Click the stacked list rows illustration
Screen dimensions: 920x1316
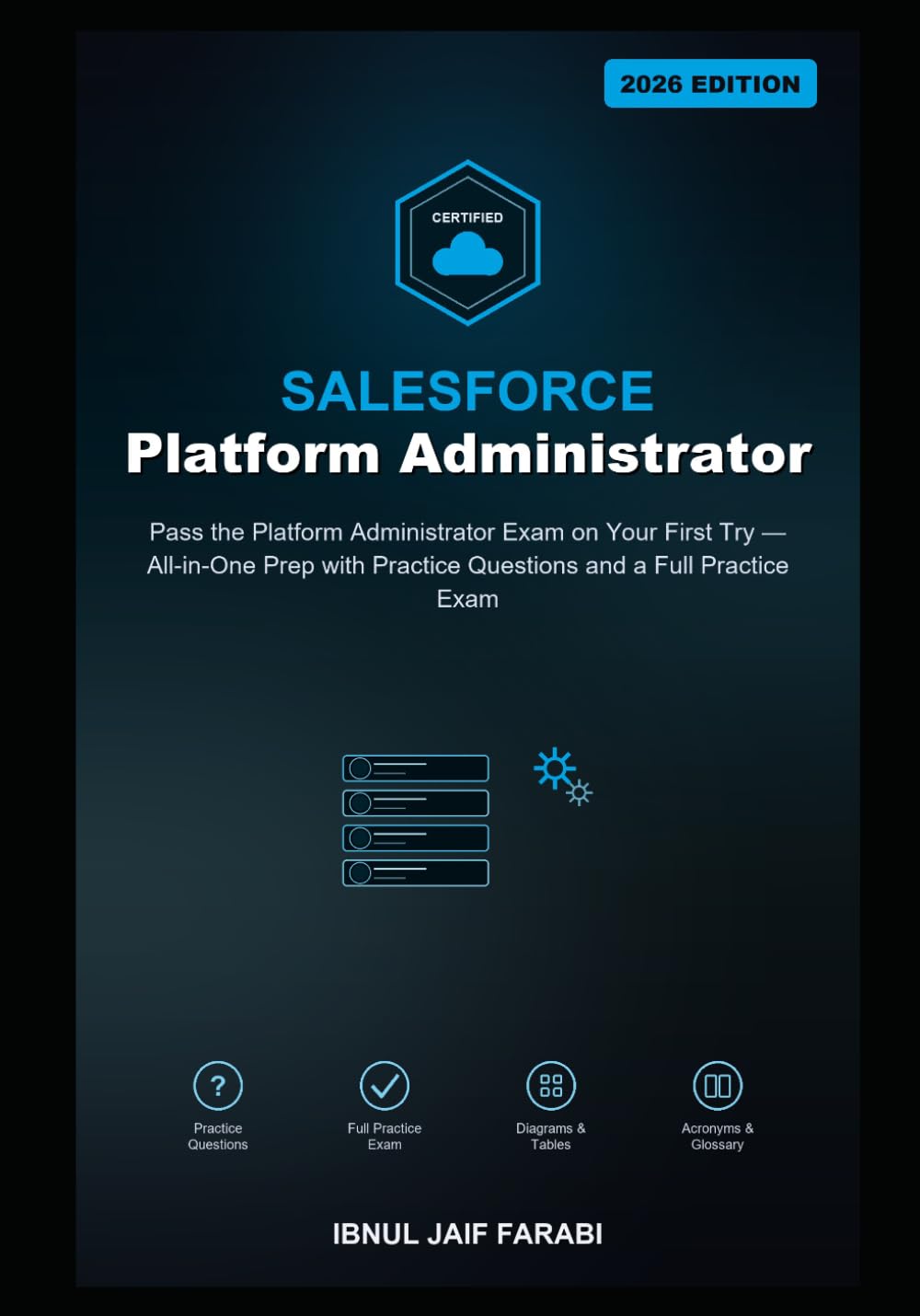tap(416, 820)
